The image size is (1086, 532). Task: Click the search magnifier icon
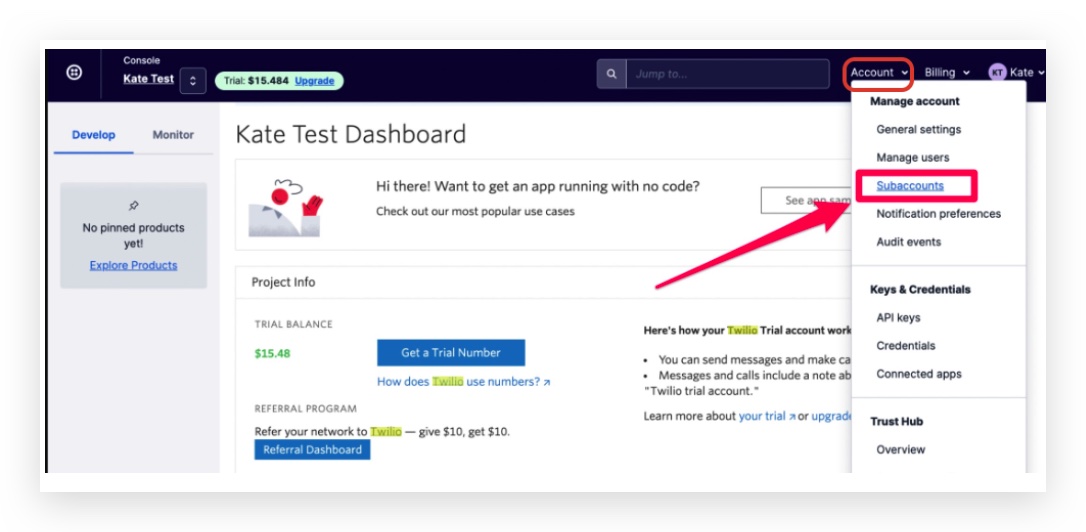[611, 74]
